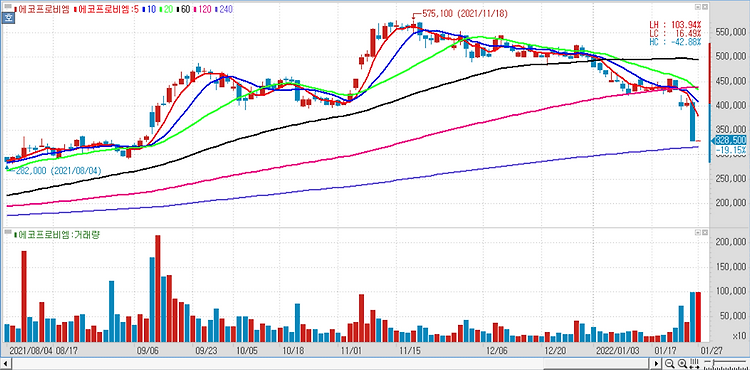Select the 120-day moving average legend
This screenshot has width=750, height=370.
click(x=201, y=9)
